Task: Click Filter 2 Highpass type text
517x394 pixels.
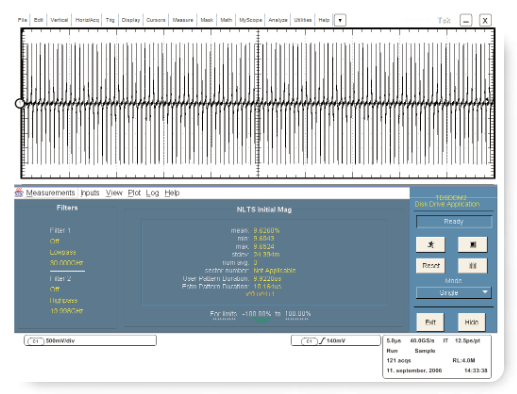Action: (x=63, y=300)
